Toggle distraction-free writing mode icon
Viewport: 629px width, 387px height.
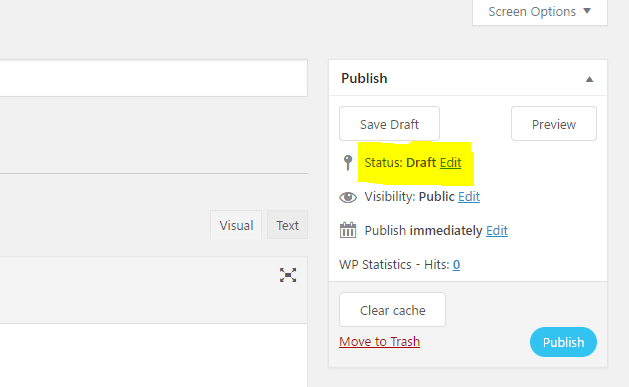click(288, 275)
